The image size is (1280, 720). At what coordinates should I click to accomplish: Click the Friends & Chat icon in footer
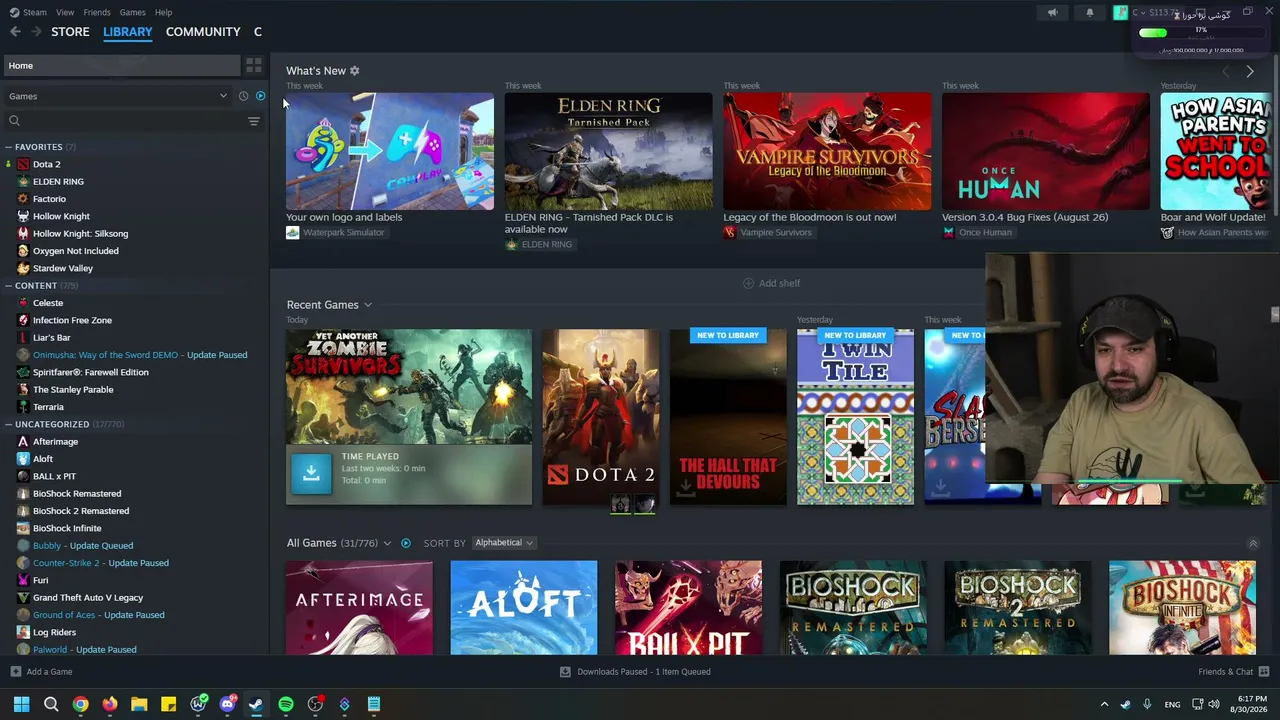(x=1264, y=672)
